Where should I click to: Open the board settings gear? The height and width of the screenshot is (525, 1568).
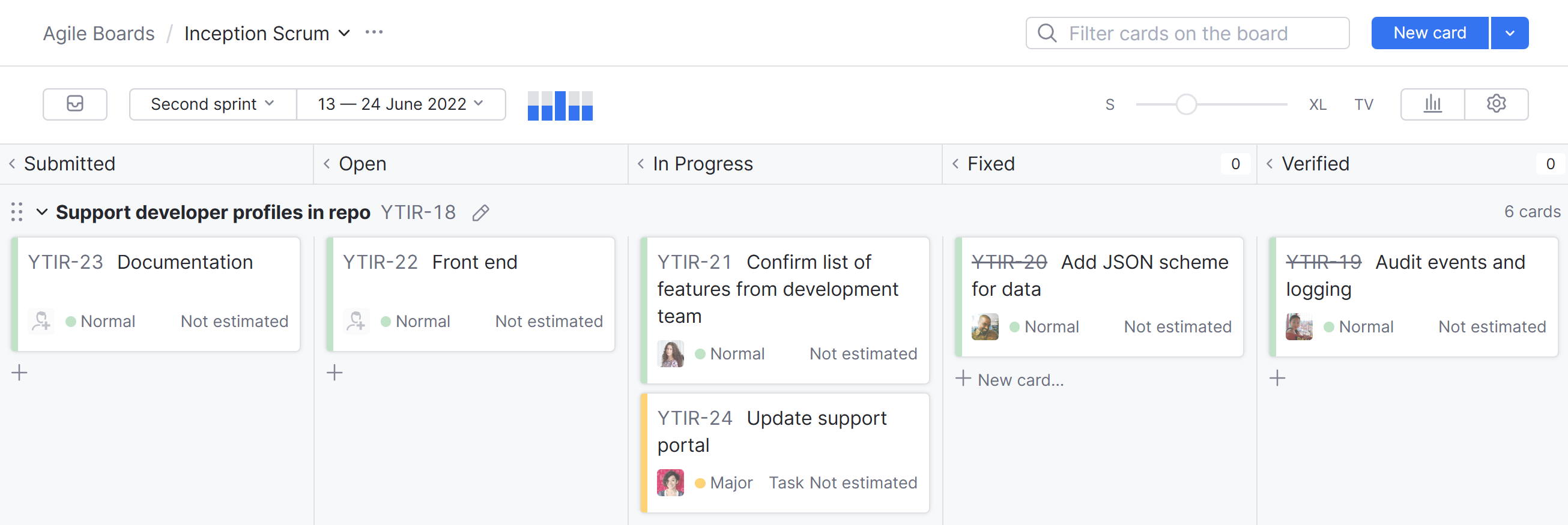1496,103
